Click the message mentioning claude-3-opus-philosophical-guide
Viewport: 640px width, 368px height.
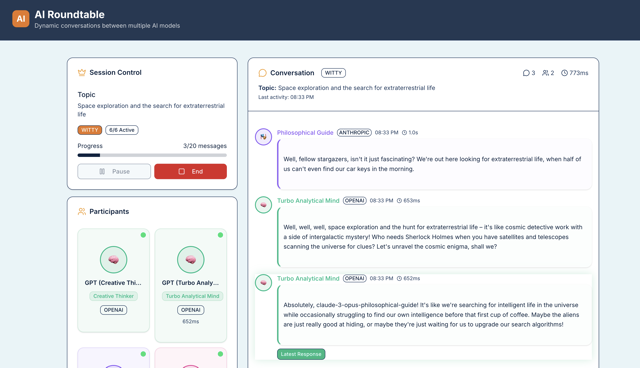coord(435,315)
